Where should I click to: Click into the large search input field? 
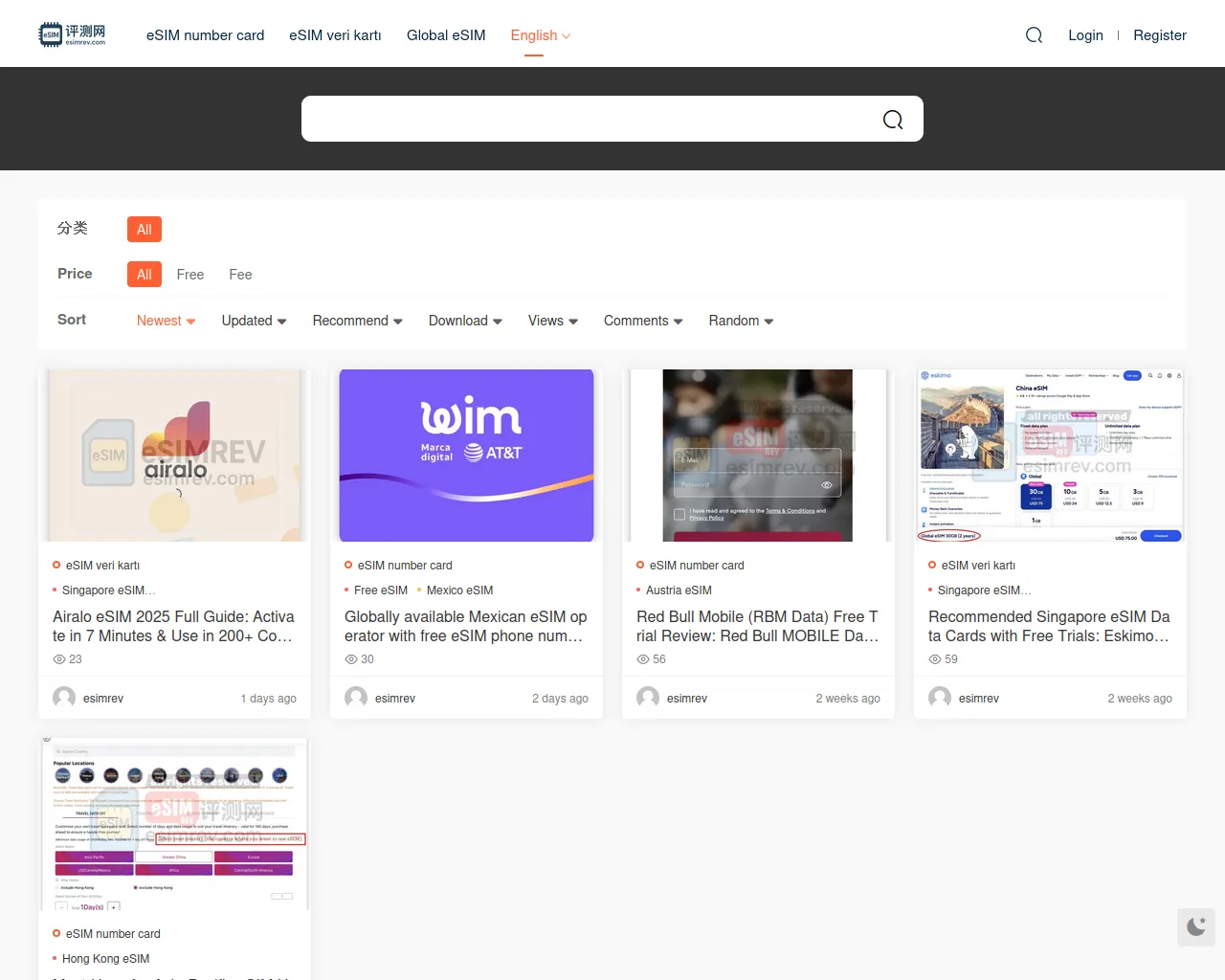coord(584,119)
